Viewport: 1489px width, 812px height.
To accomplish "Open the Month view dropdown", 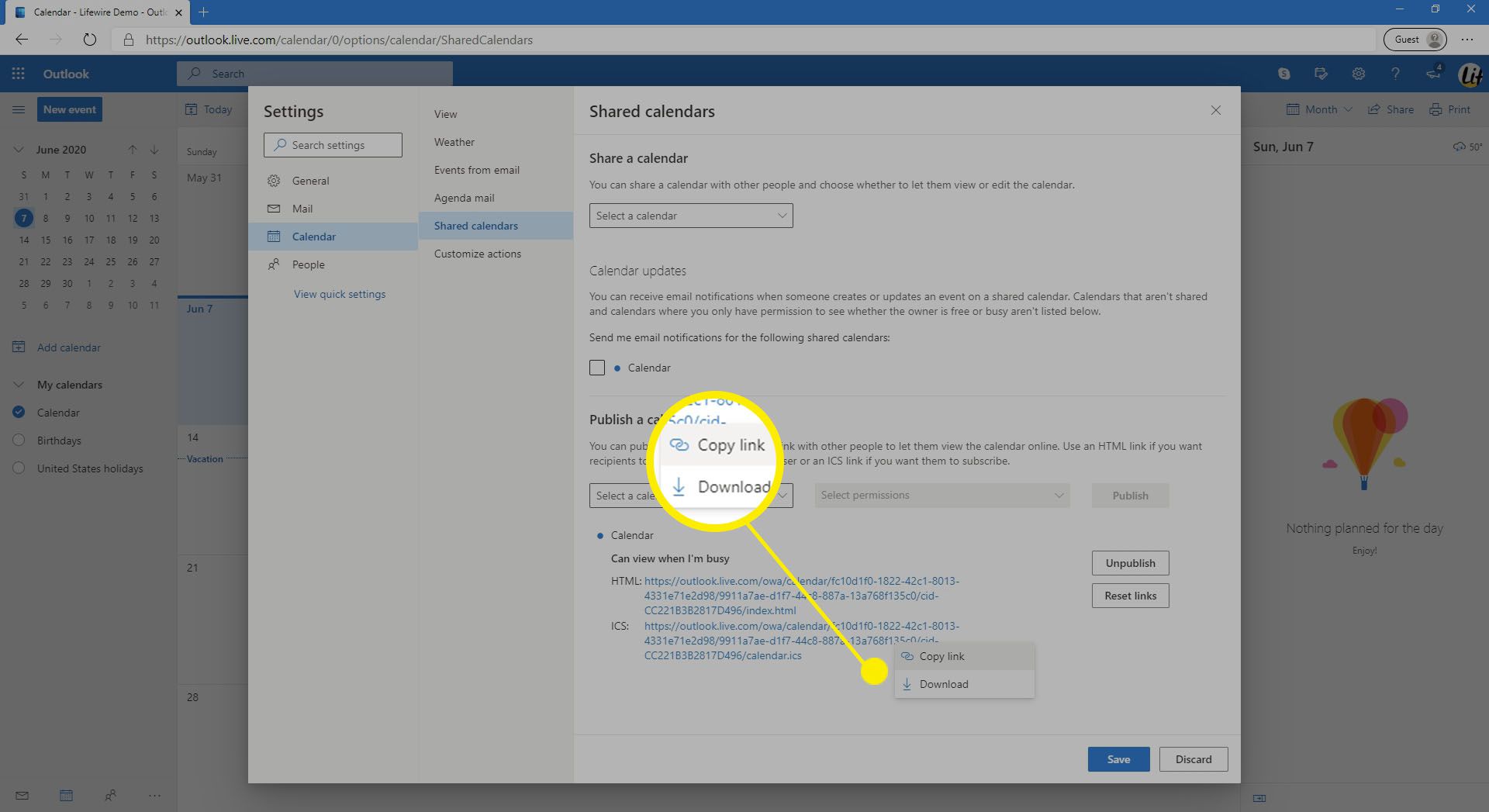I will 1319,109.
